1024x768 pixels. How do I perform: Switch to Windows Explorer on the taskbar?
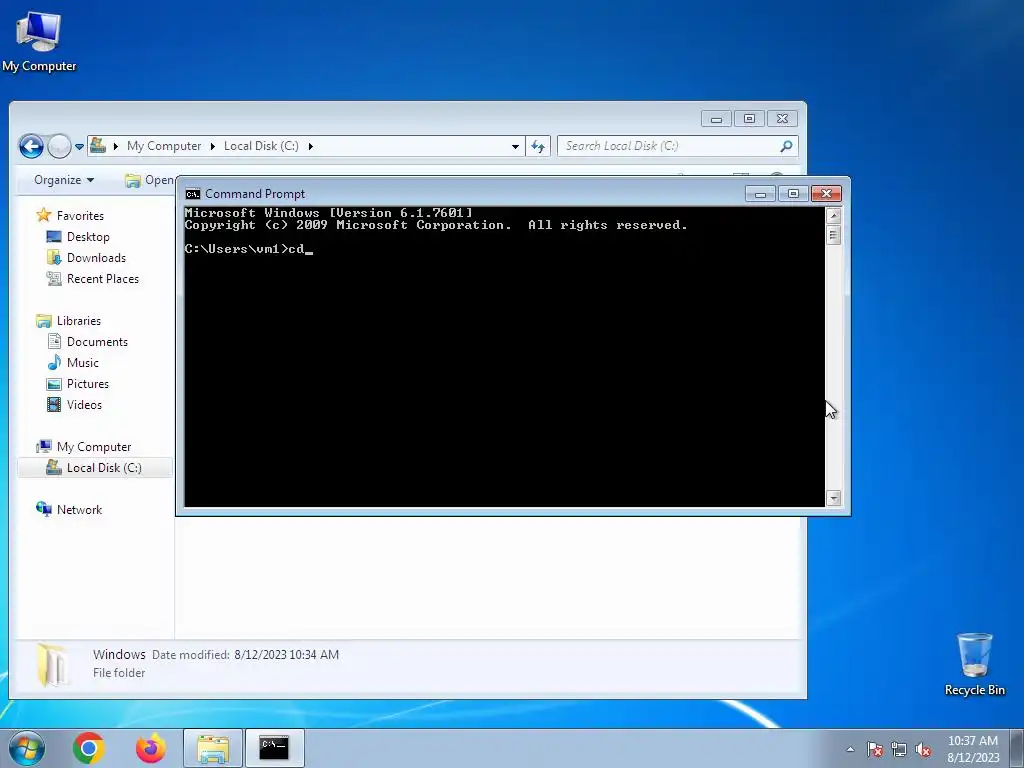tap(213, 748)
